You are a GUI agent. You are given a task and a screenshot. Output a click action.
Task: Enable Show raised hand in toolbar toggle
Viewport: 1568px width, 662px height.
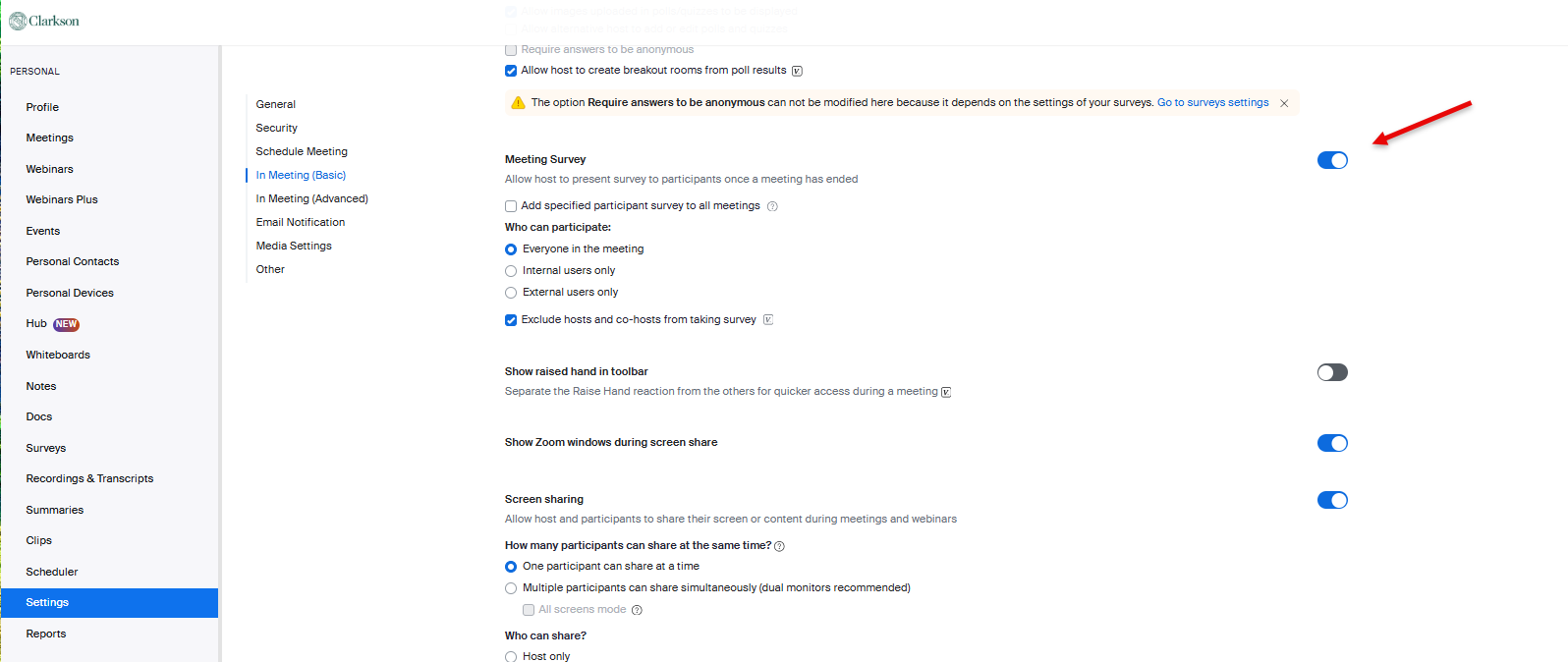(x=1332, y=372)
